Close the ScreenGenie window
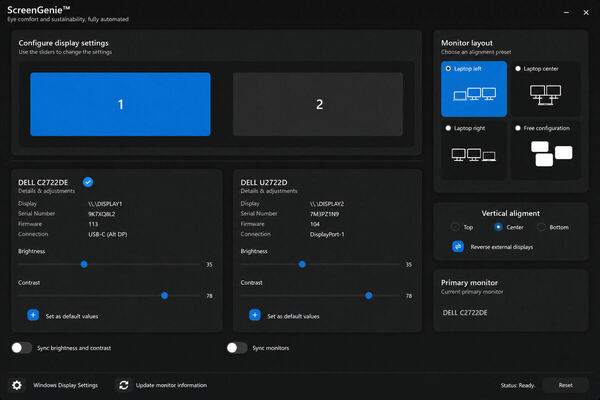This screenshot has width=600, height=400. coord(586,13)
